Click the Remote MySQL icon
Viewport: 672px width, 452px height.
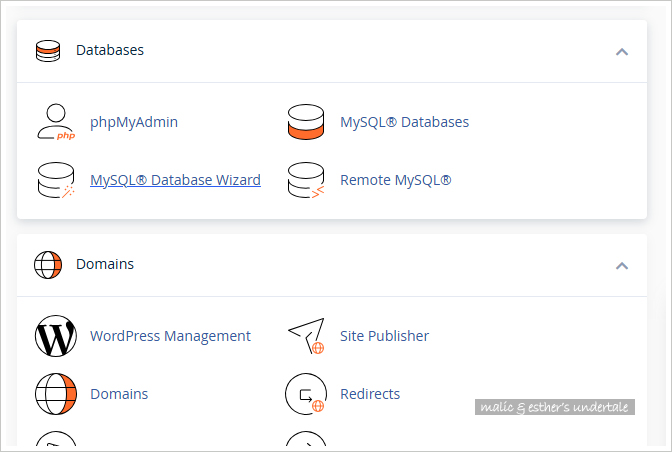306,181
